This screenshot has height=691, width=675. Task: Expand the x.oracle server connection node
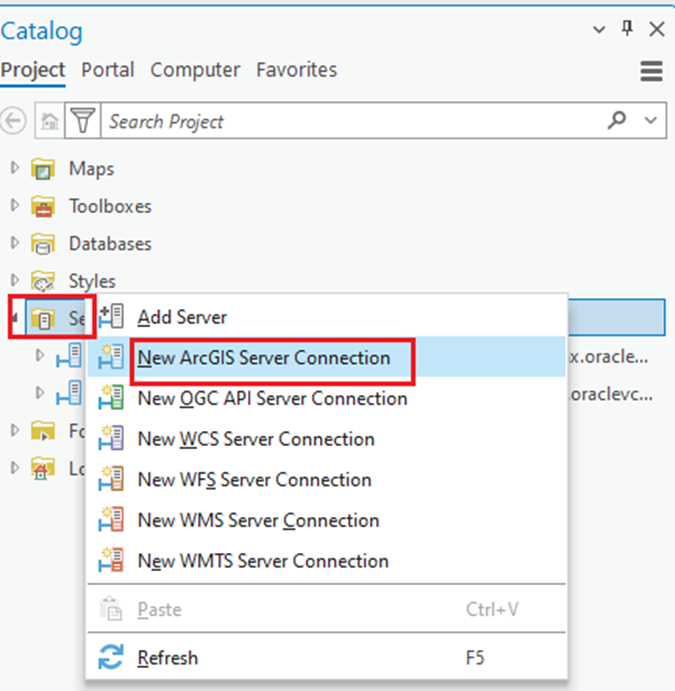(40, 355)
